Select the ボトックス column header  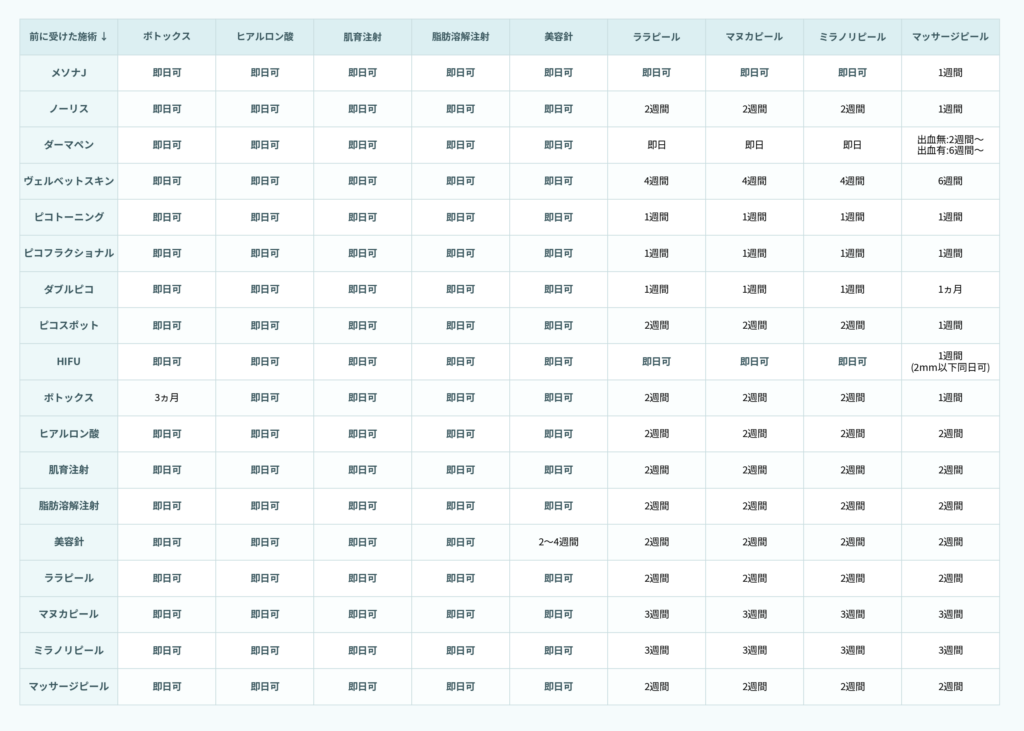click(x=167, y=37)
